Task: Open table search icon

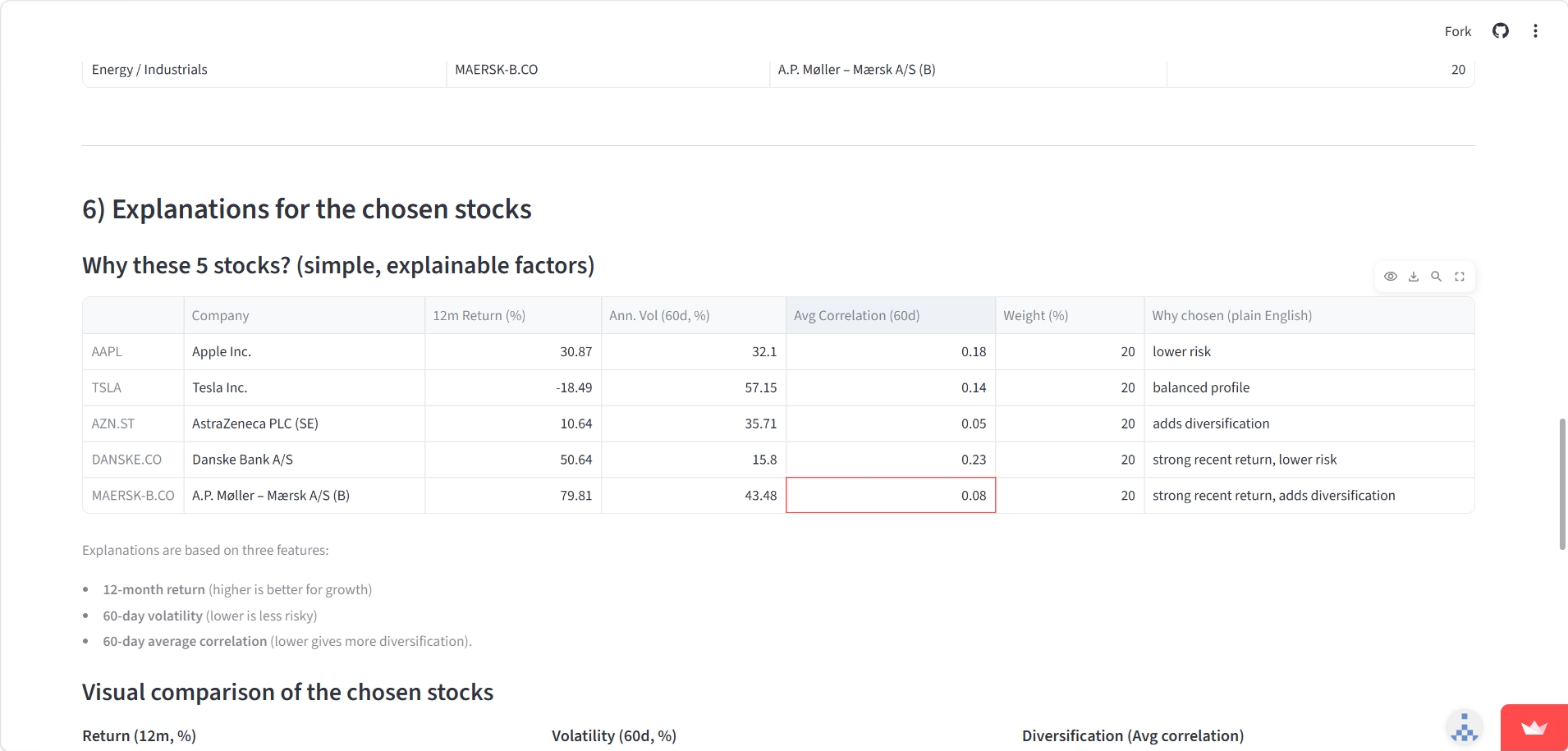Action: [x=1437, y=277]
